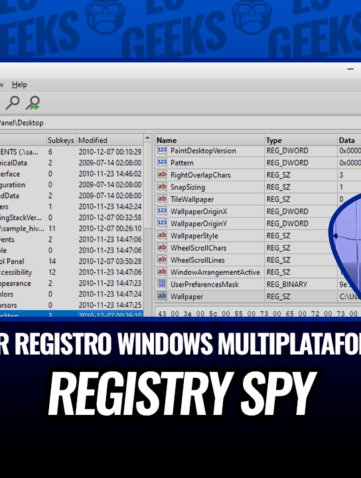Click the string icon beside the Wallpaper value
The height and width of the screenshot is (478, 361).
[162, 296]
